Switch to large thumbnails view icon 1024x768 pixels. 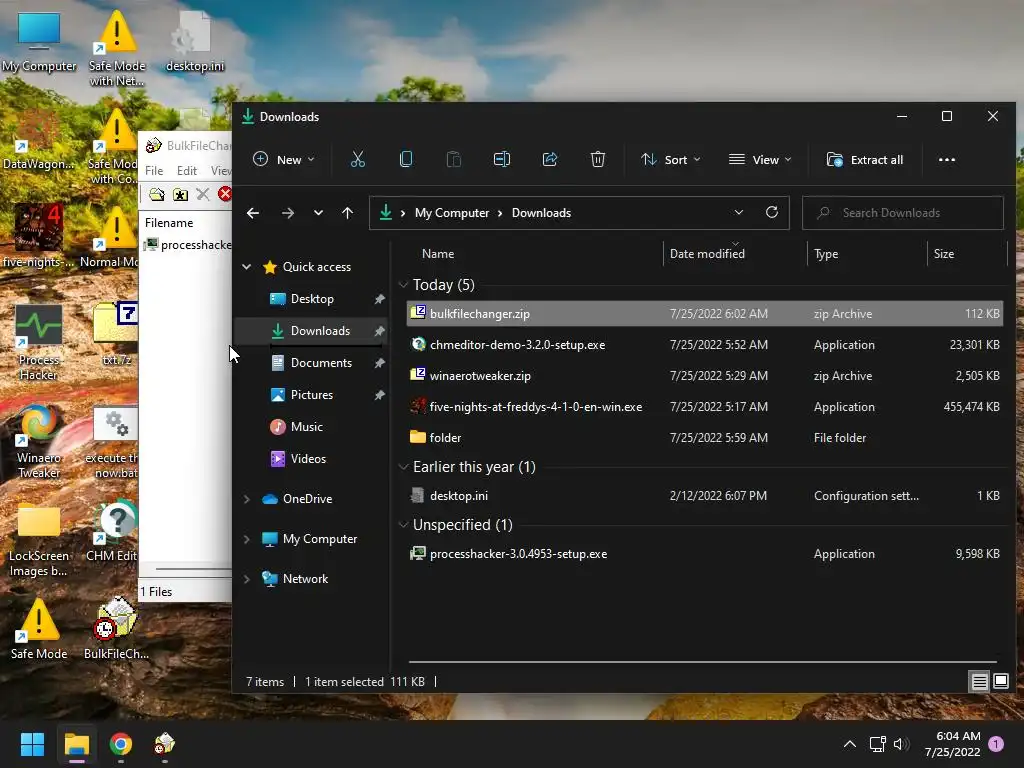point(1001,682)
